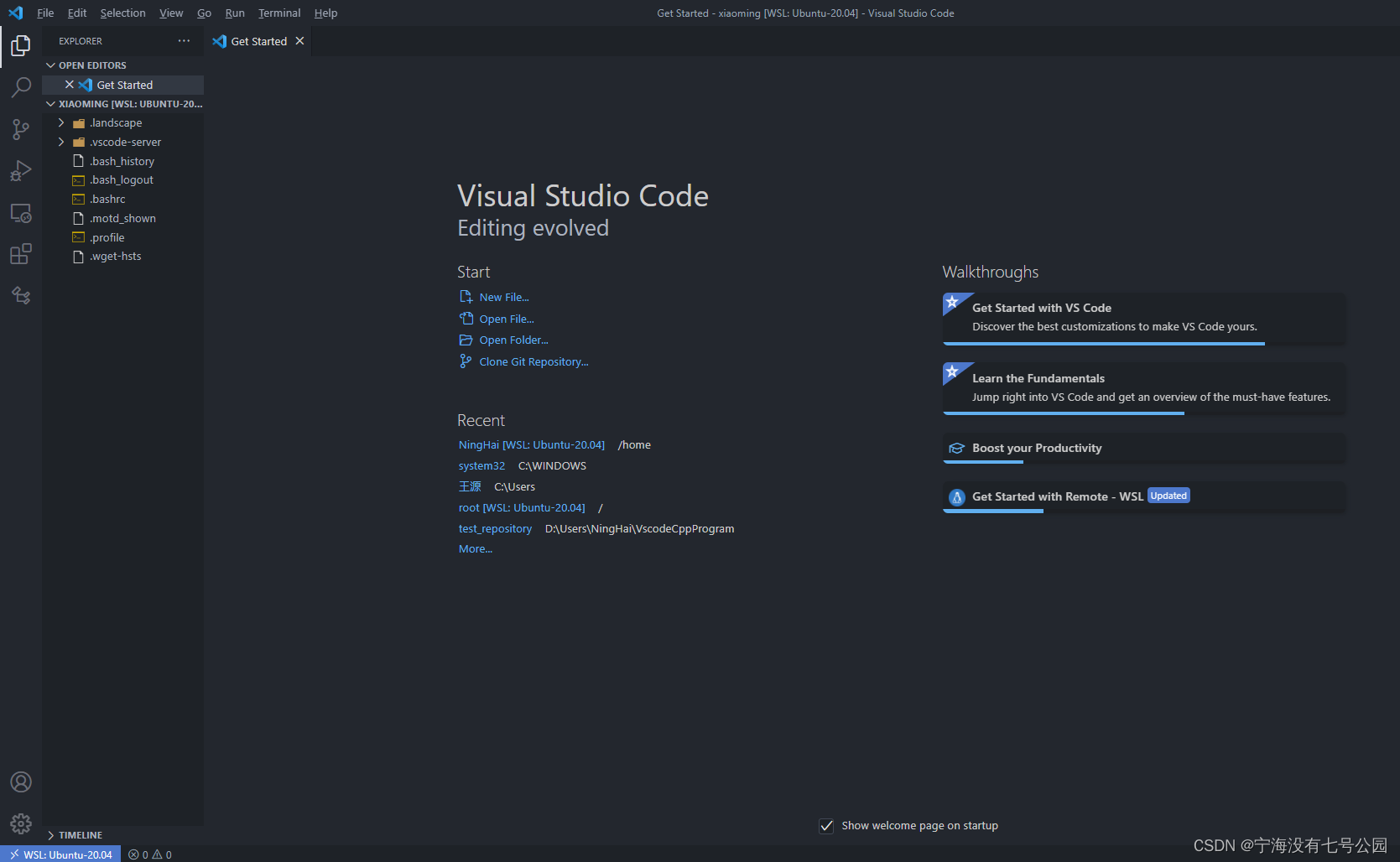Expand the .landscape folder chevron
Screen dimensions: 1400x862
coord(61,123)
